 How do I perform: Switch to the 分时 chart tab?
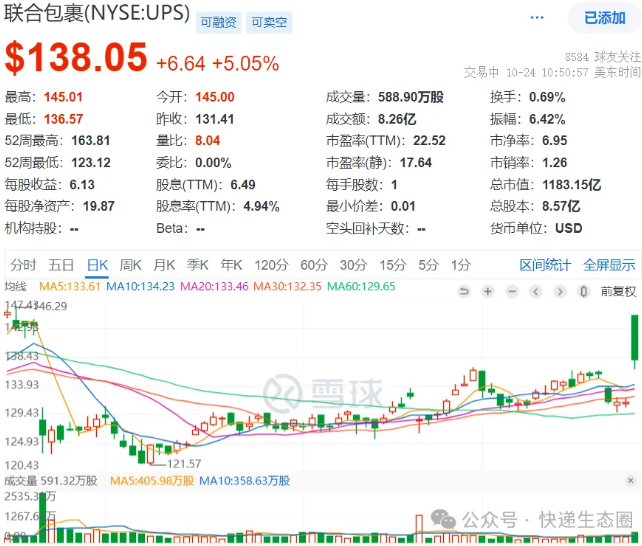point(23,265)
